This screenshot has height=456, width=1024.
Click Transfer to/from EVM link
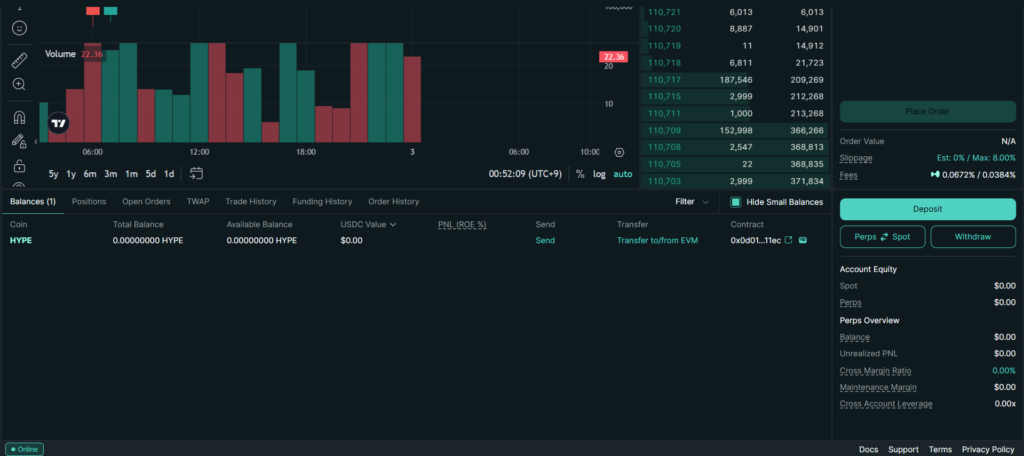coord(659,240)
